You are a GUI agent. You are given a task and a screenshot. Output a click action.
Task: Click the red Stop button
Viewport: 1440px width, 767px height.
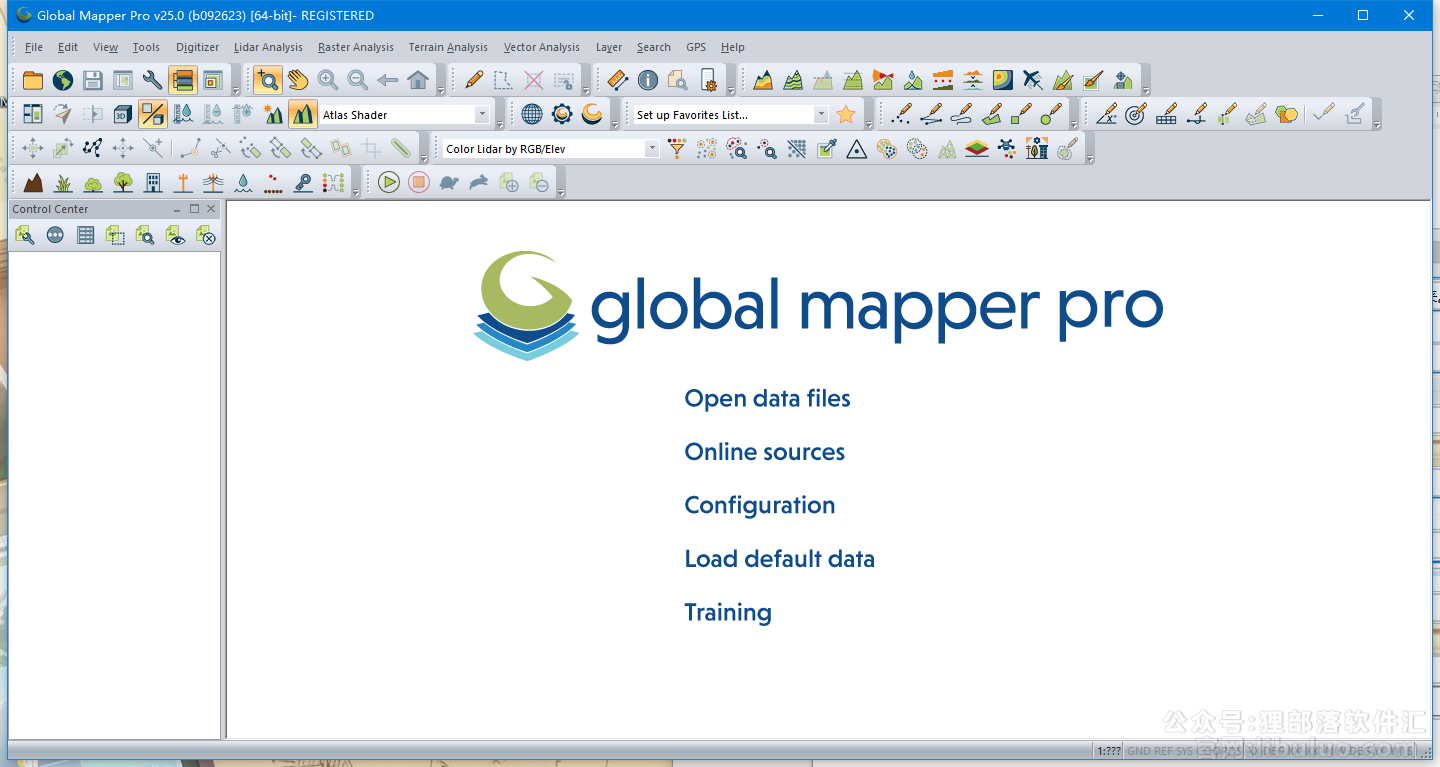pos(419,182)
